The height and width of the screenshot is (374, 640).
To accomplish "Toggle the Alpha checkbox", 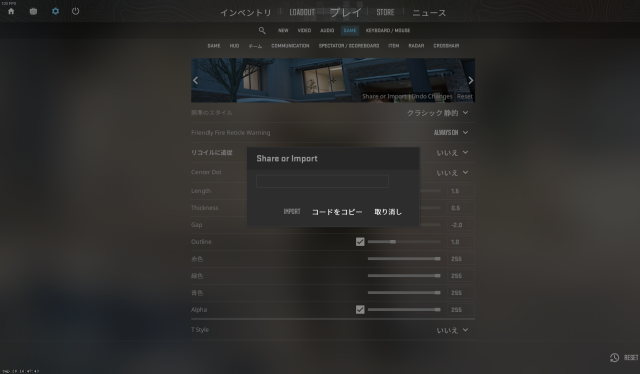I will [360, 310].
